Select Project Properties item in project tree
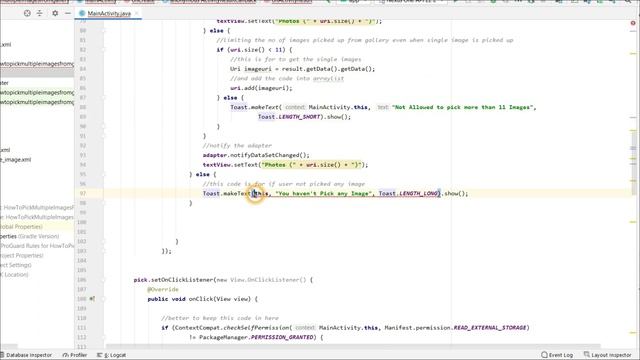 pyautogui.click(x=22, y=256)
